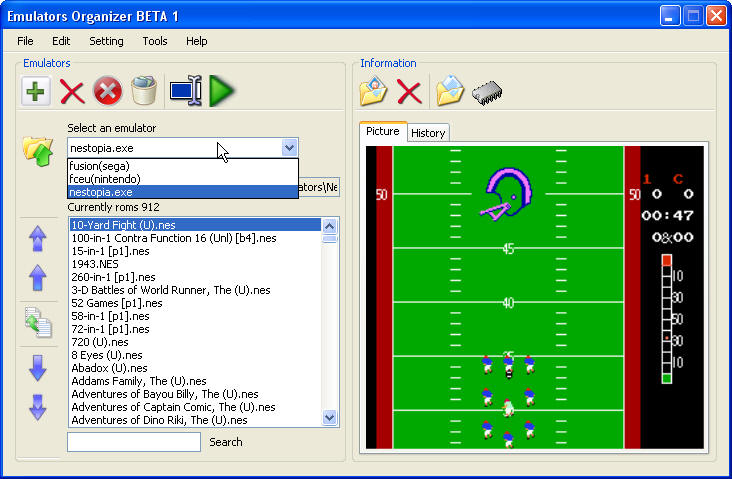Image resolution: width=732 pixels, height=479 pixels.
Task: Click the red X delete icon in Emulators toolbar
Action: [x=72, y=92]
